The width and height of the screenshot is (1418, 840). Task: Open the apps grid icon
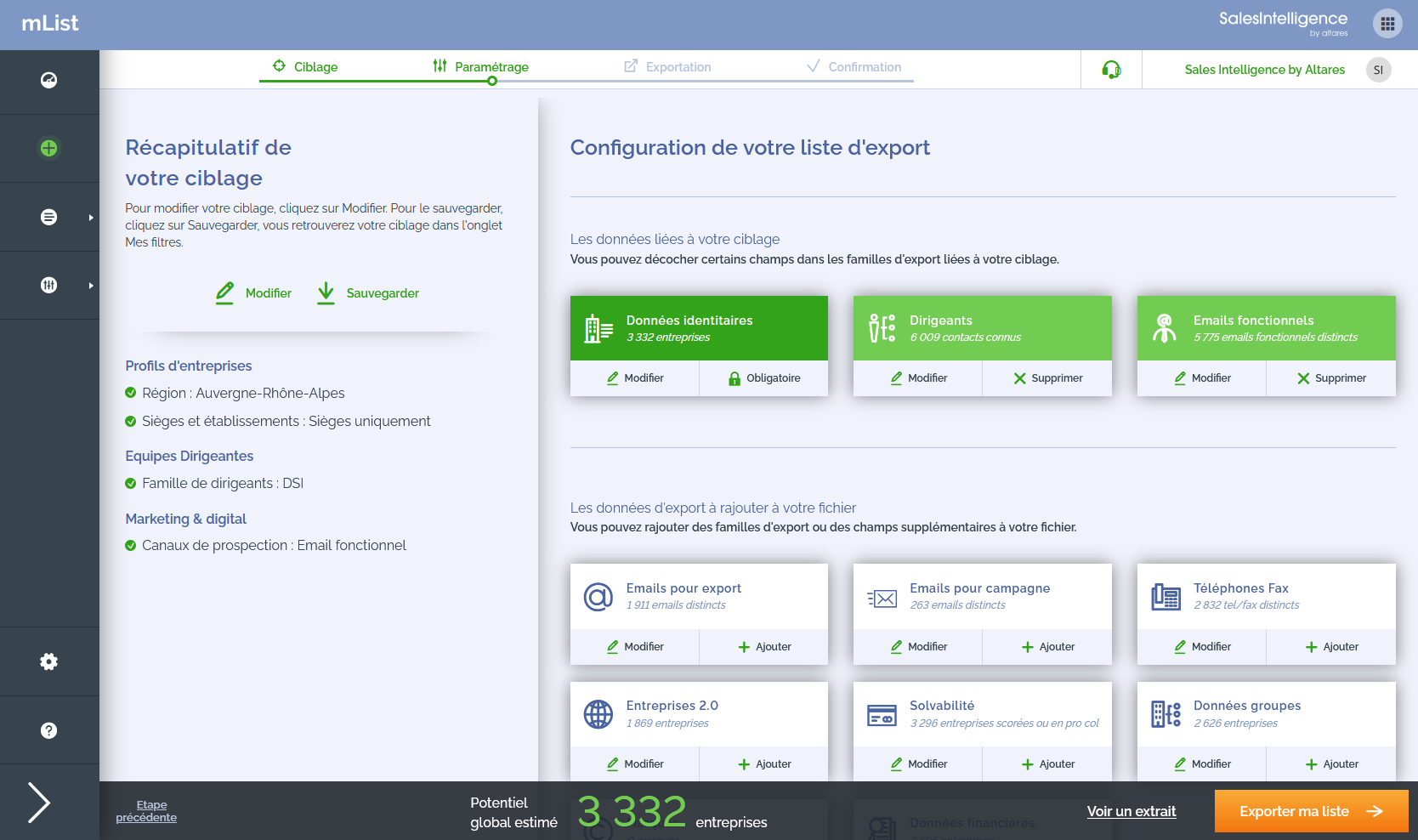(1387, 24)
